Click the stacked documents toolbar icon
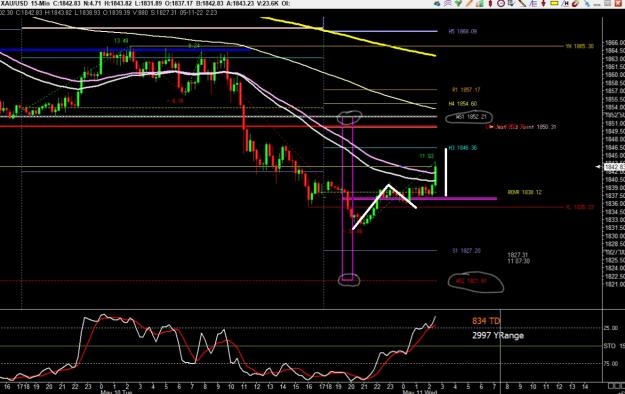625x394 pixels. pyautogui.click(x=511, y=3)
